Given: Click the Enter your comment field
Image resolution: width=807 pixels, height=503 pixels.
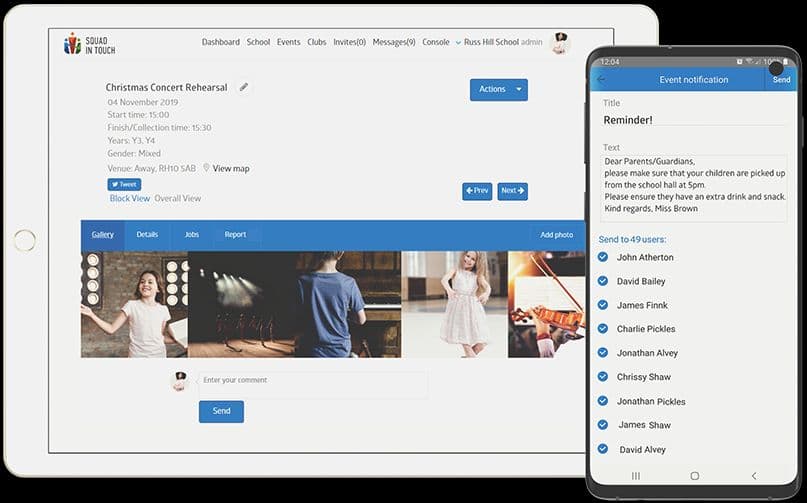Looking at the screenshot, I should point(313,384).
